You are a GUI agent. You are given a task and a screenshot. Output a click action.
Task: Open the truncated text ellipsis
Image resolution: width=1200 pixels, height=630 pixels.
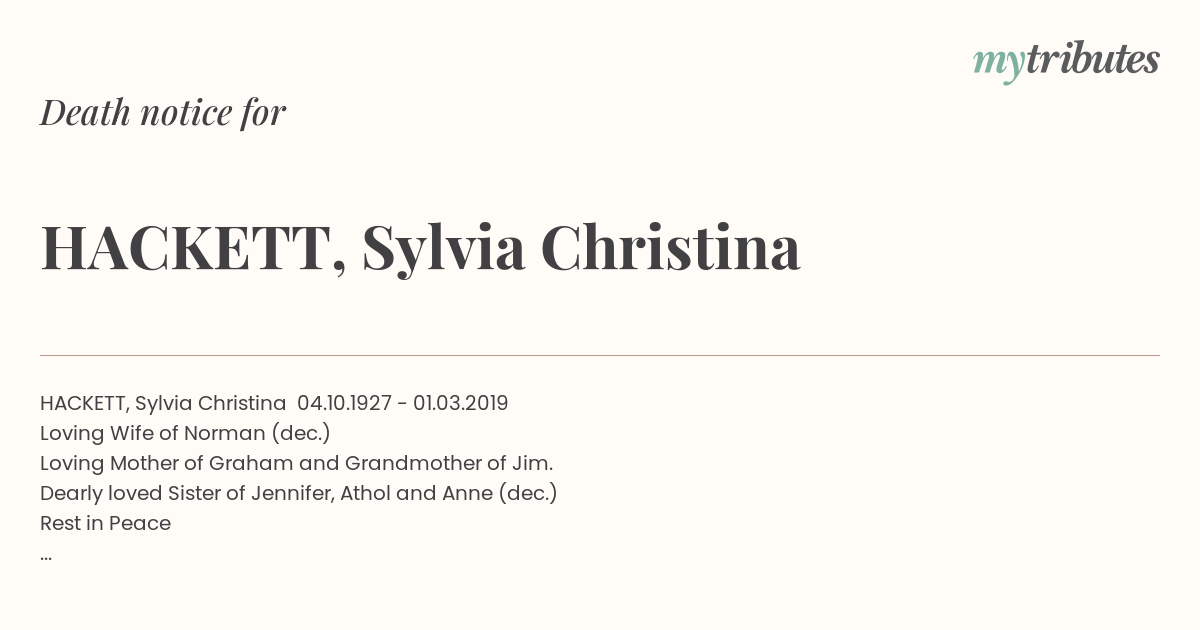pos(46,554)
